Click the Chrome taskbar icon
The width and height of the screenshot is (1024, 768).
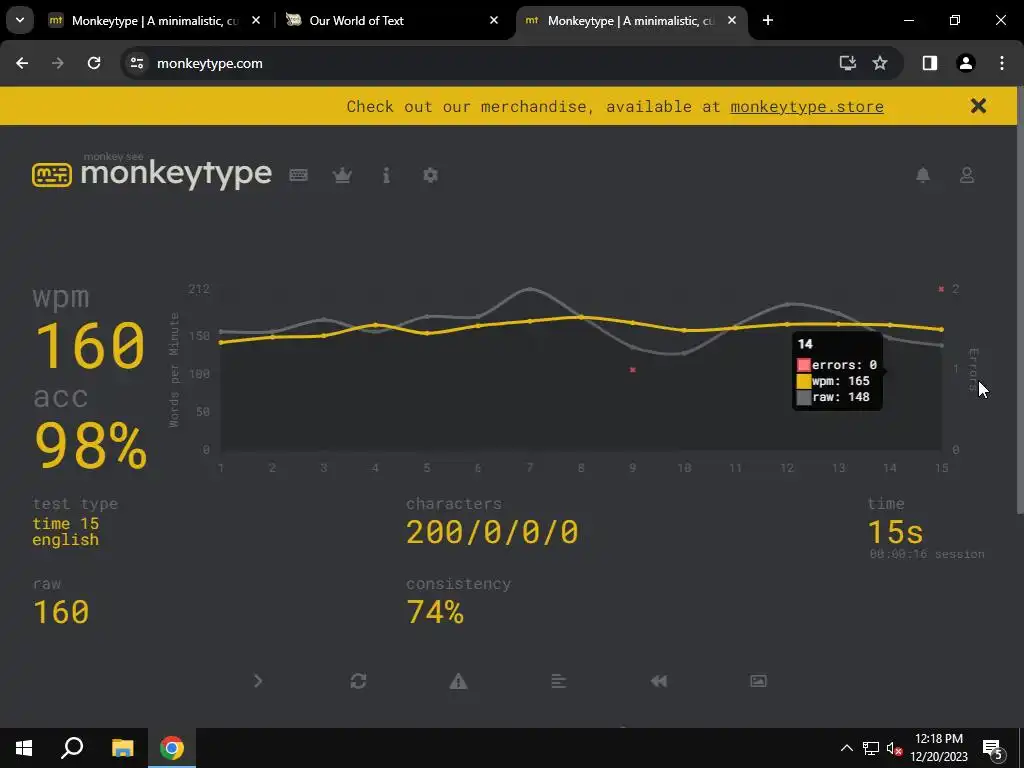(x=172, y=748)
